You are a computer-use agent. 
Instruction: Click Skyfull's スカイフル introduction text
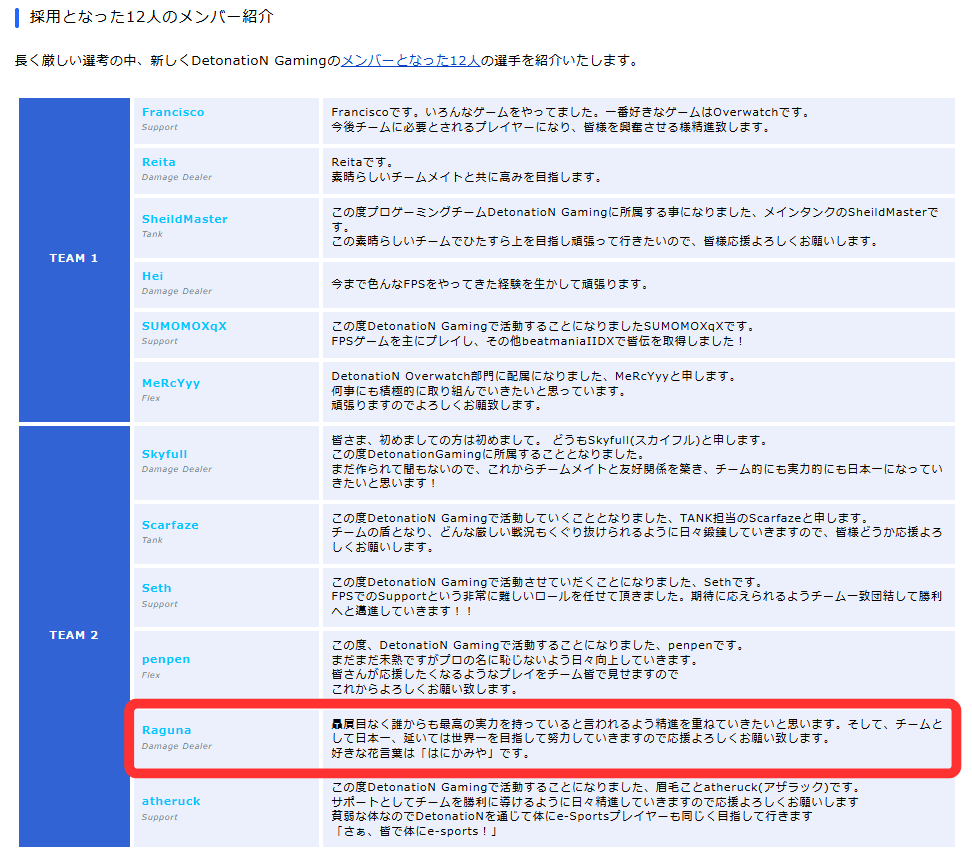click(637, 461)
